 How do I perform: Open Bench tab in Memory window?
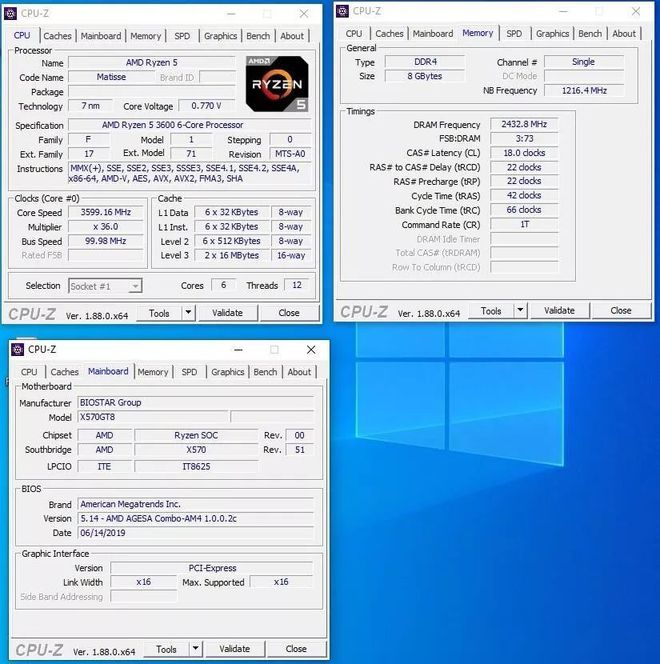pos(590,33)
